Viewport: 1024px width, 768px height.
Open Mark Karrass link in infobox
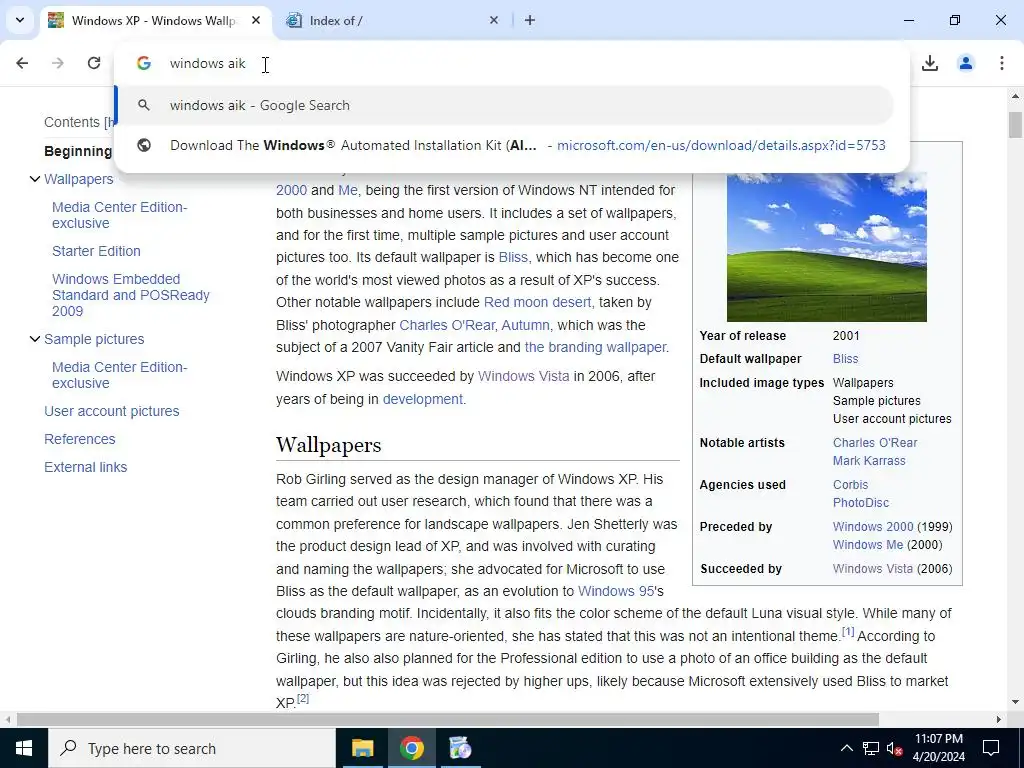[x=869, y=460]
